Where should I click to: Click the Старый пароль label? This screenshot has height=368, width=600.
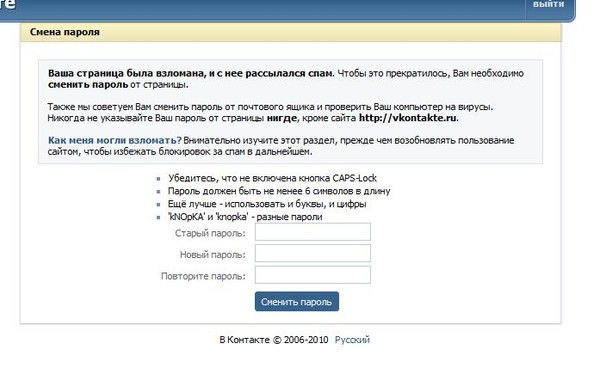point(210,233)
